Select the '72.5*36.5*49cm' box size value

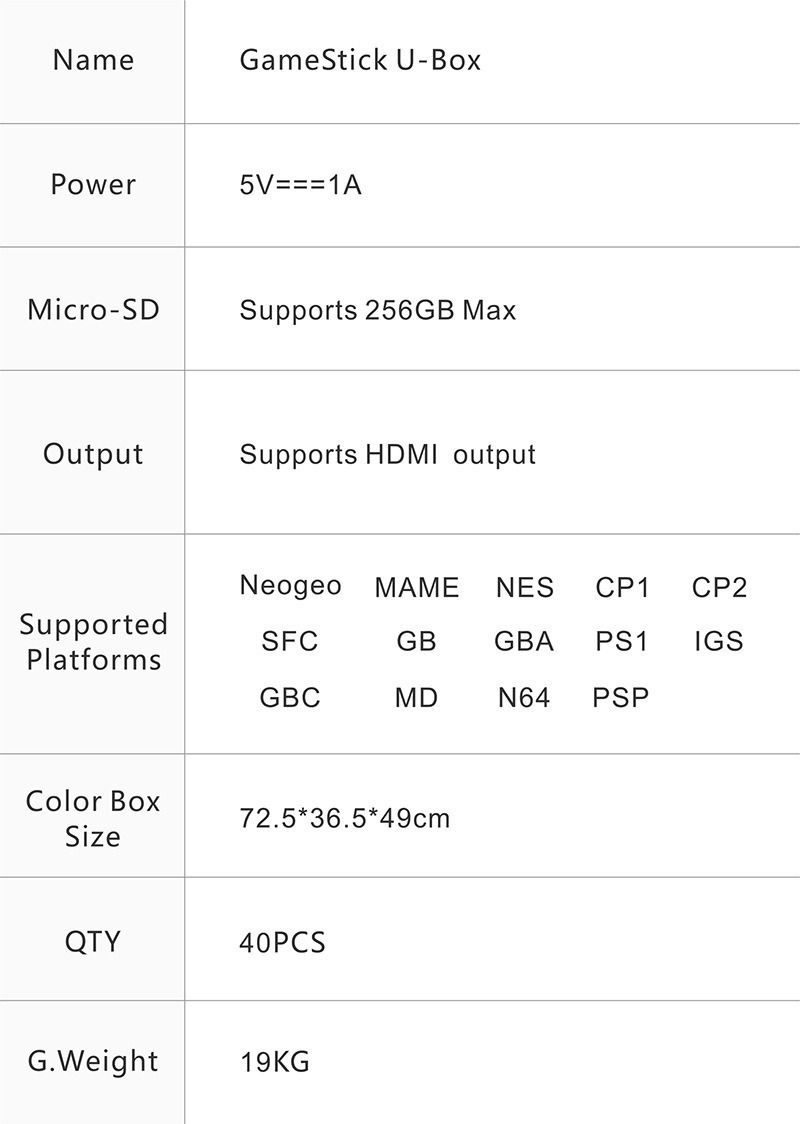(345, 819)
